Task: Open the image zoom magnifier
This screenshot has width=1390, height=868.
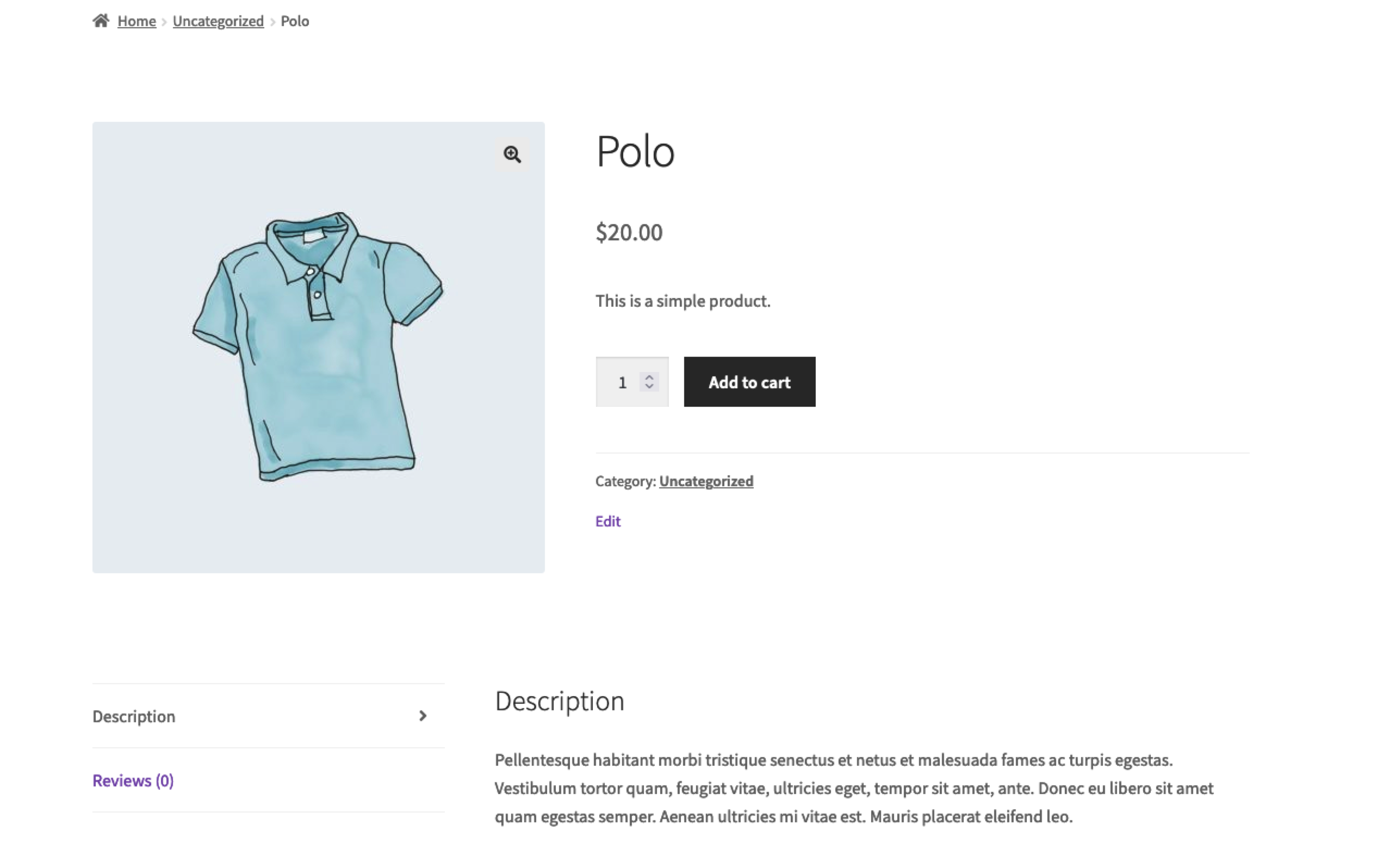Action: 511,154
